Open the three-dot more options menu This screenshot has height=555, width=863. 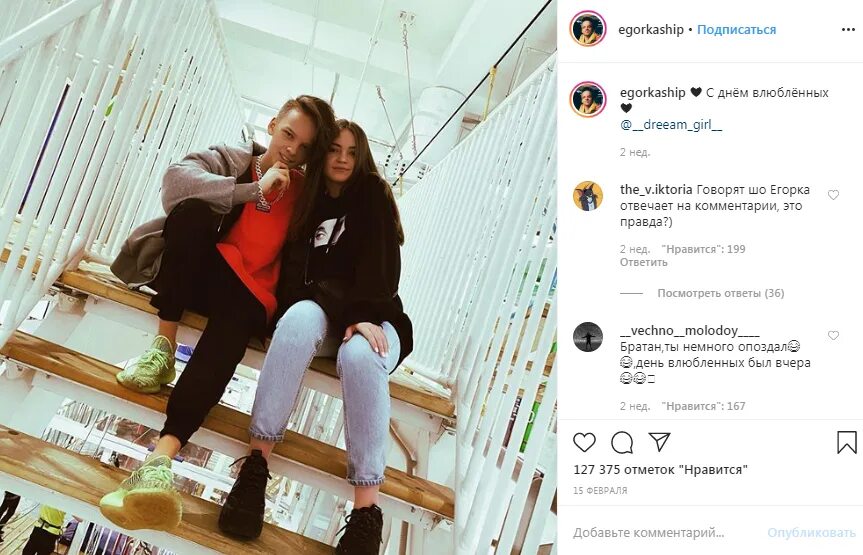[848, 30]
